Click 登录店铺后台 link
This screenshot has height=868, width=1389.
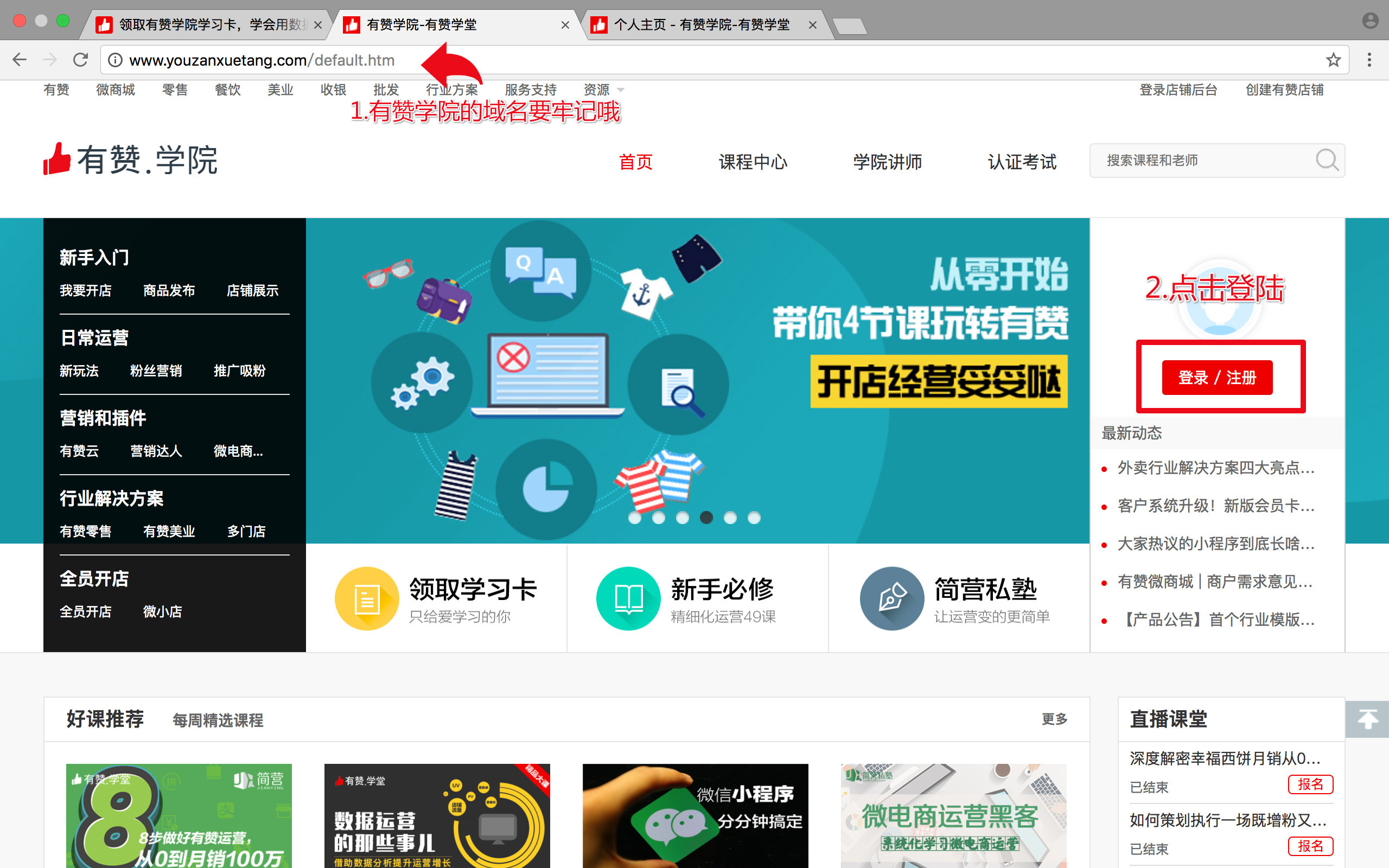[1178, 90]
